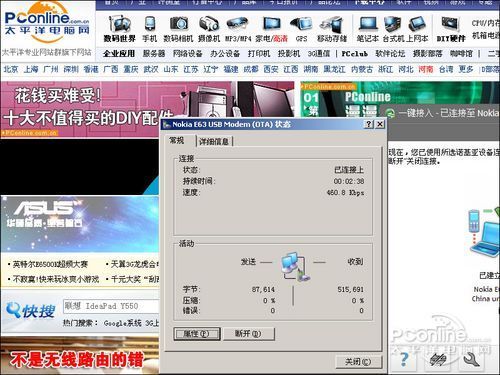The image size is (500, 375).
Task: Select the 武汉 city link
Action: click(x=151, y=69)
